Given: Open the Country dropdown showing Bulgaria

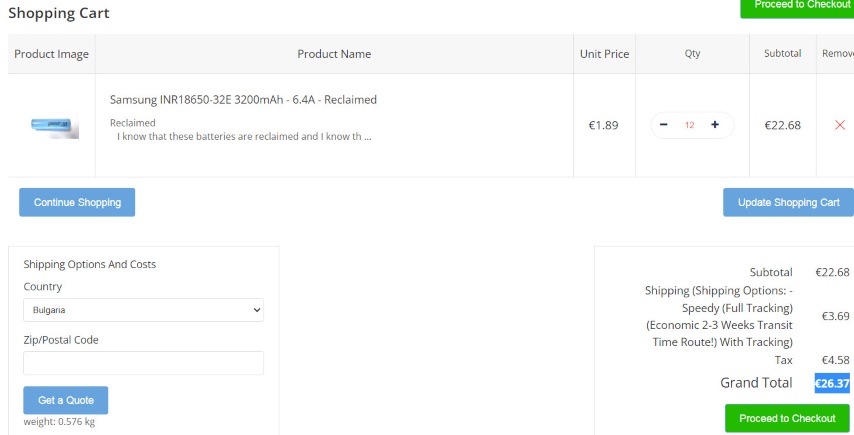Looking at the screenshot, I should click(x=143, y=310).
